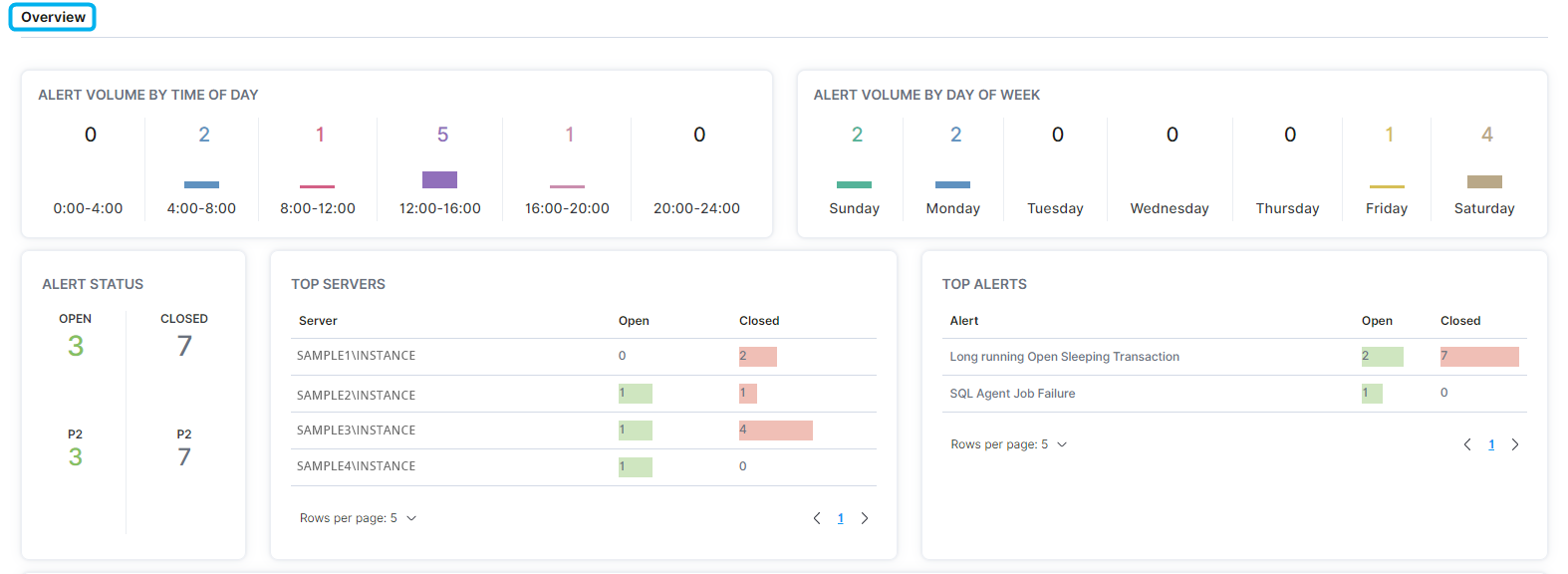Click the blue 4:00-8:00 alert volume bar
Image resolution: width=1568 pixels, height=574 pixels.
tap(201, 184)
